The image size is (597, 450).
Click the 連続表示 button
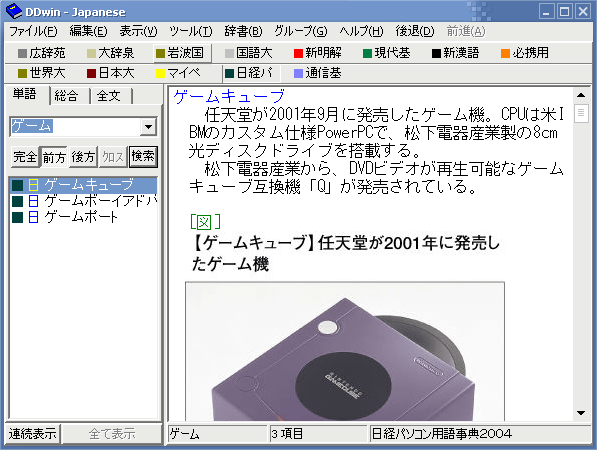[x=33, y=434]
